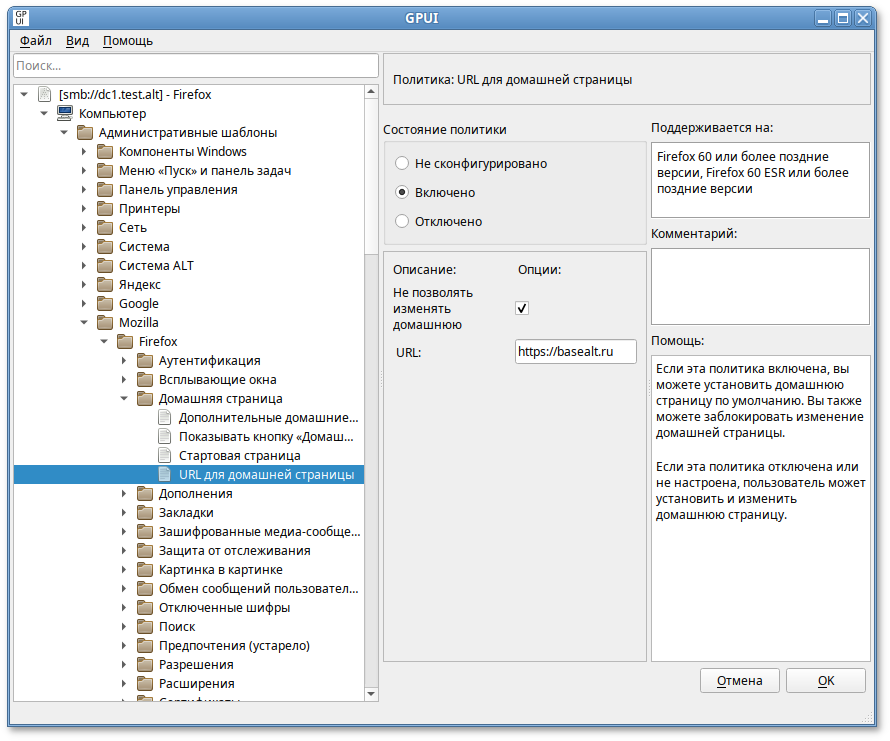Click the tree's scroll-down arrow

(x=372, y=693)
